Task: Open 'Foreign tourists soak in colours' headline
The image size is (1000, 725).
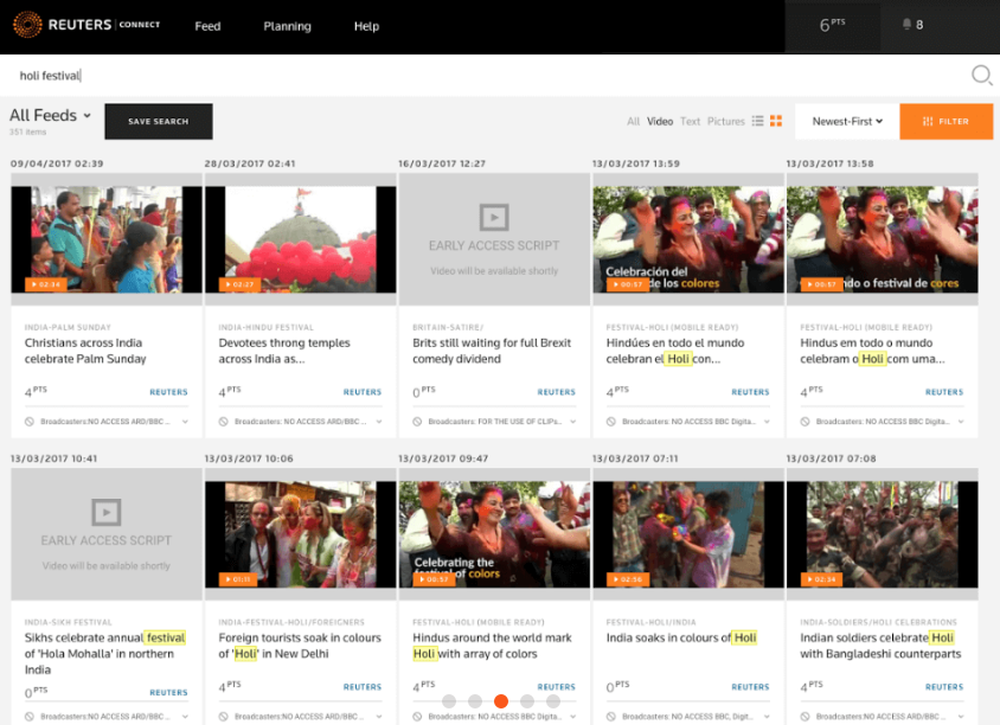Action: pyautogui.click(x=300, y=645)
